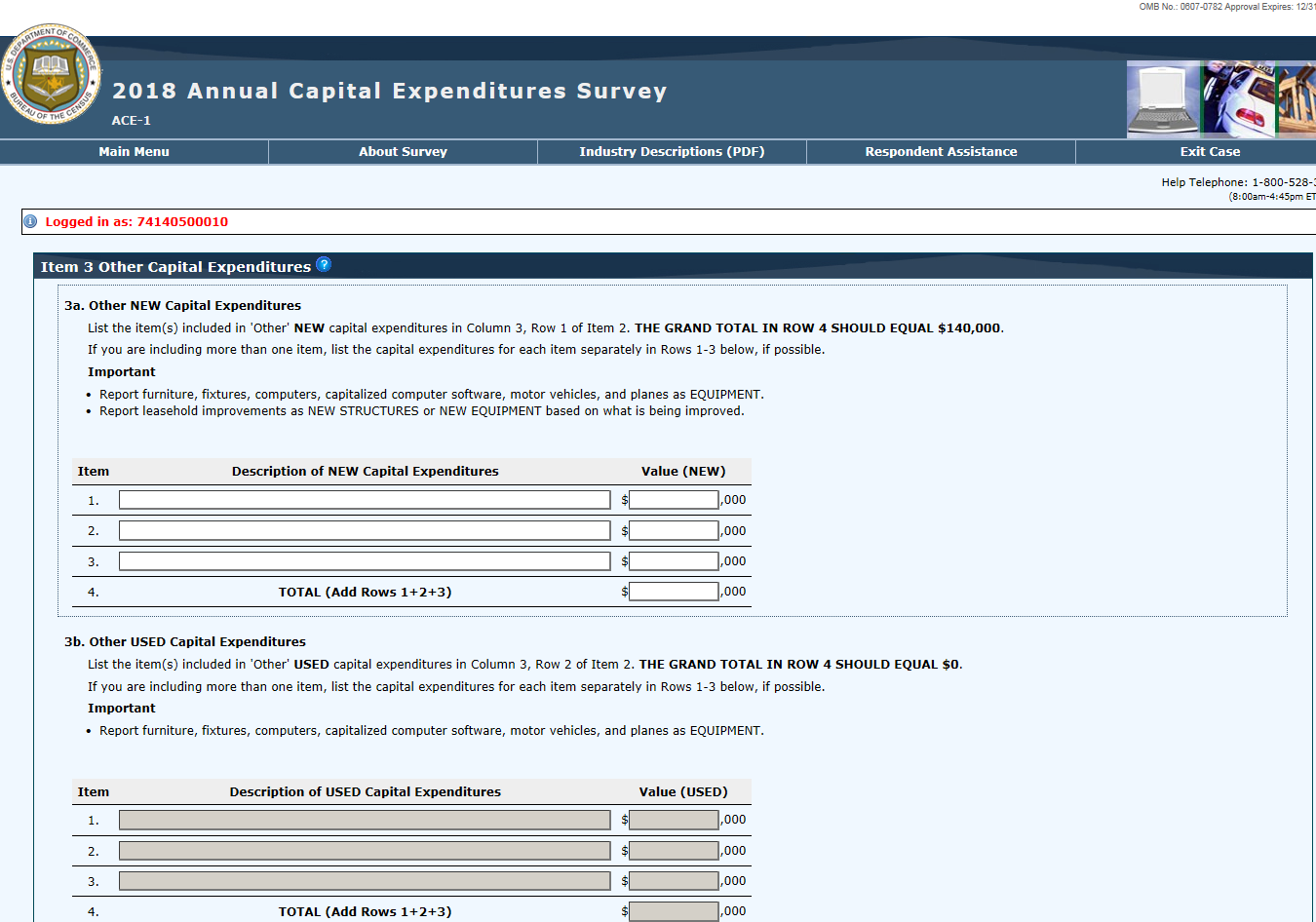Click NEW description field for row 3

pyautogui.click(x=365, y=561)
